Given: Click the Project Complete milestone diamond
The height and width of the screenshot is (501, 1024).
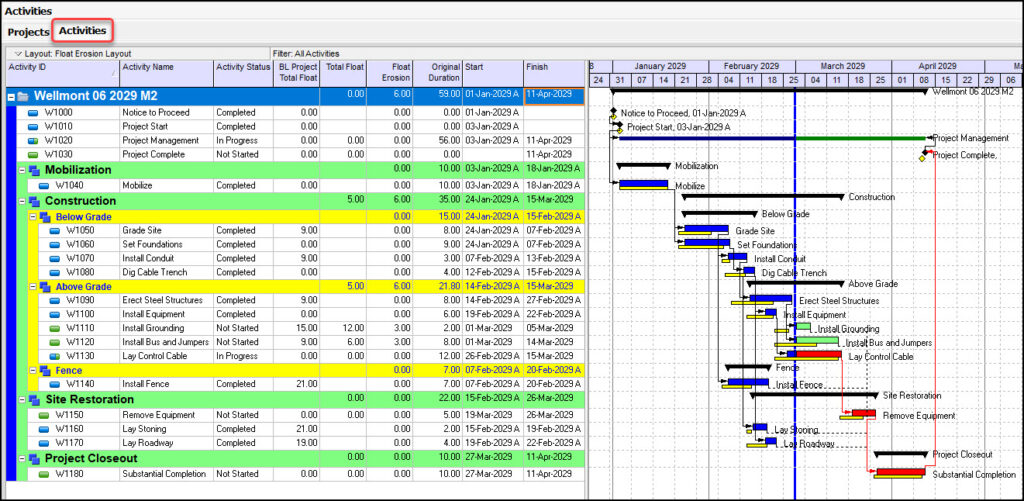Looking at the screenshot, I should 925,154.
